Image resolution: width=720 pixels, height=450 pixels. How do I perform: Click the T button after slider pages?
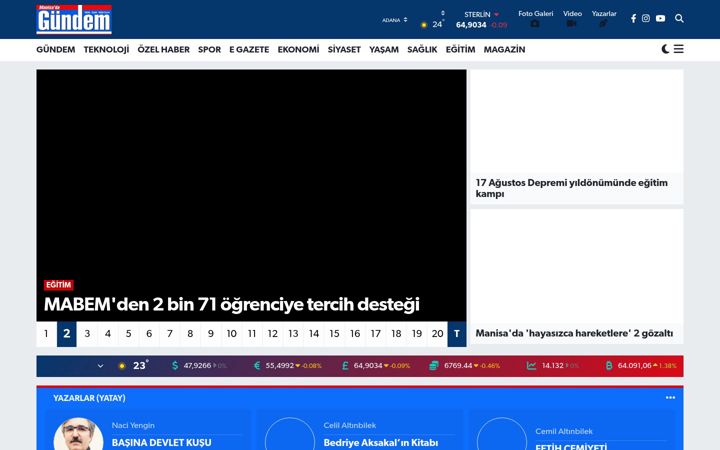coord(457,334)
